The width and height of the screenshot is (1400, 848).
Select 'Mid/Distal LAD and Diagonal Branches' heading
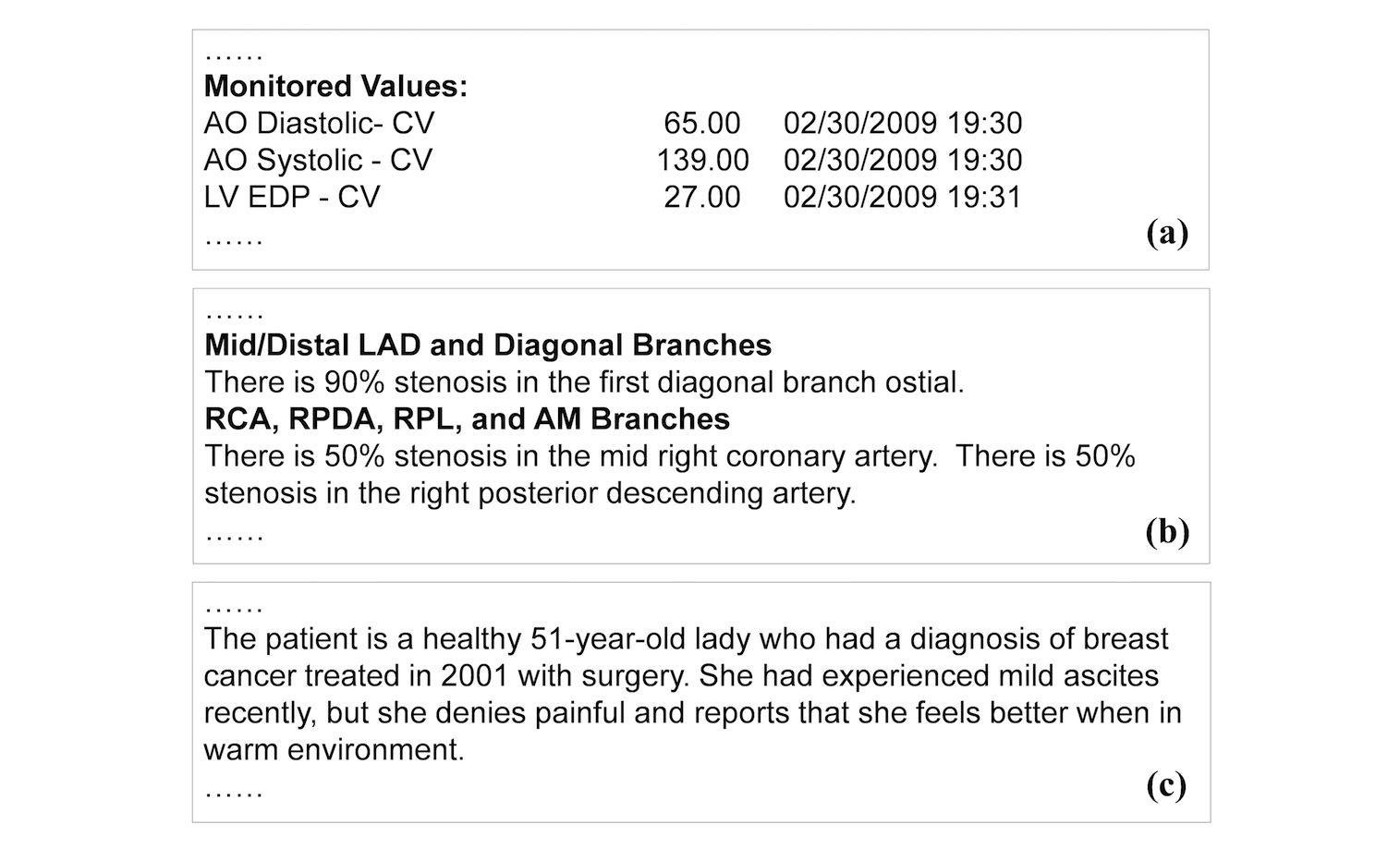tap(488, 345)
